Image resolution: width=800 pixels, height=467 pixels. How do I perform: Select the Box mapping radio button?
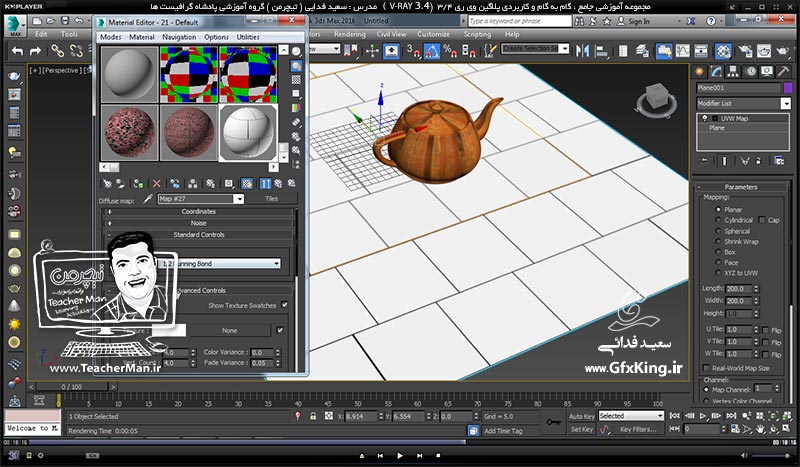click(x=718, y=252)
